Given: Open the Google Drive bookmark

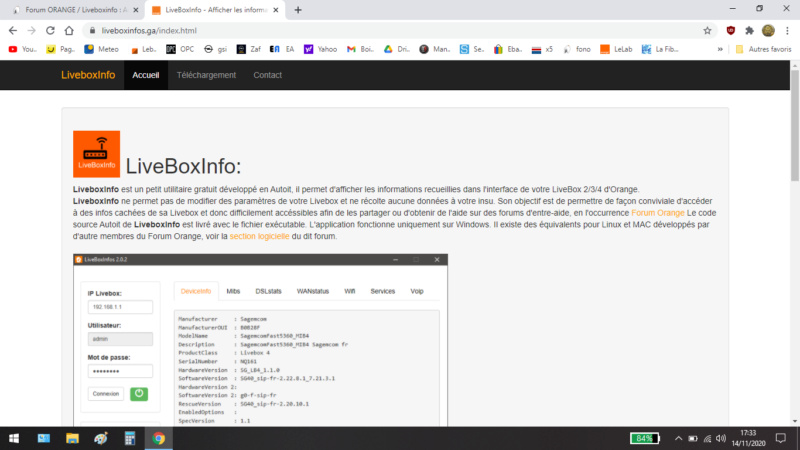Looking at the screenshot, I should point(396,49).
